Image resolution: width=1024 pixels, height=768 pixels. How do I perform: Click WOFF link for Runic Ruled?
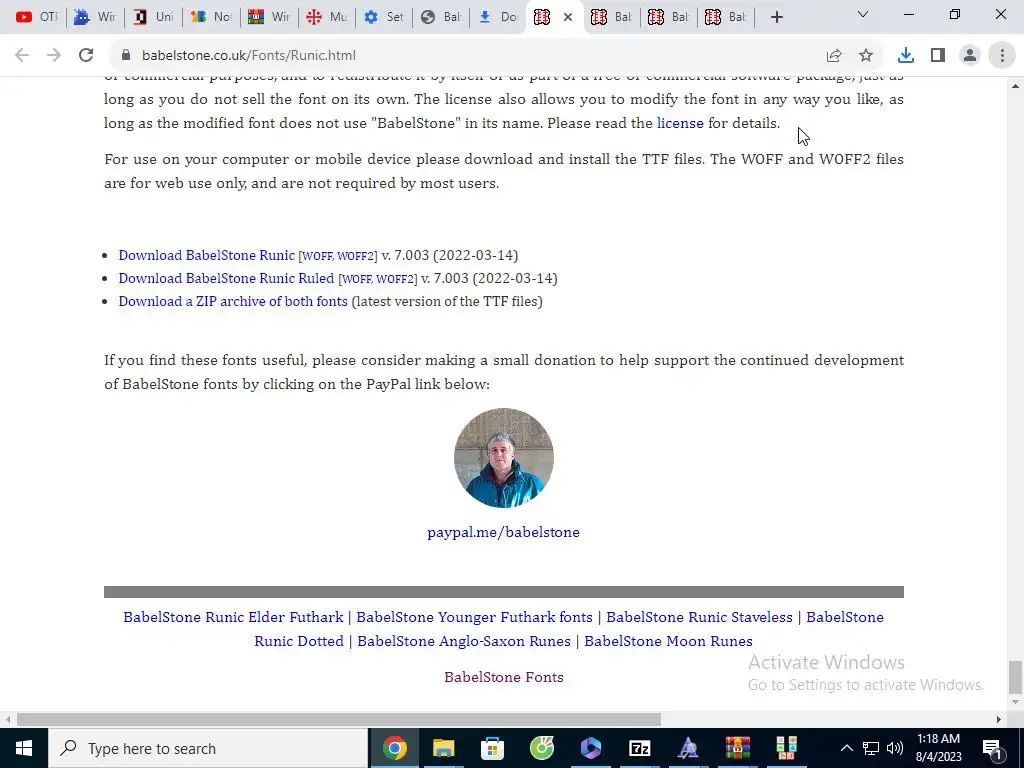357,280
